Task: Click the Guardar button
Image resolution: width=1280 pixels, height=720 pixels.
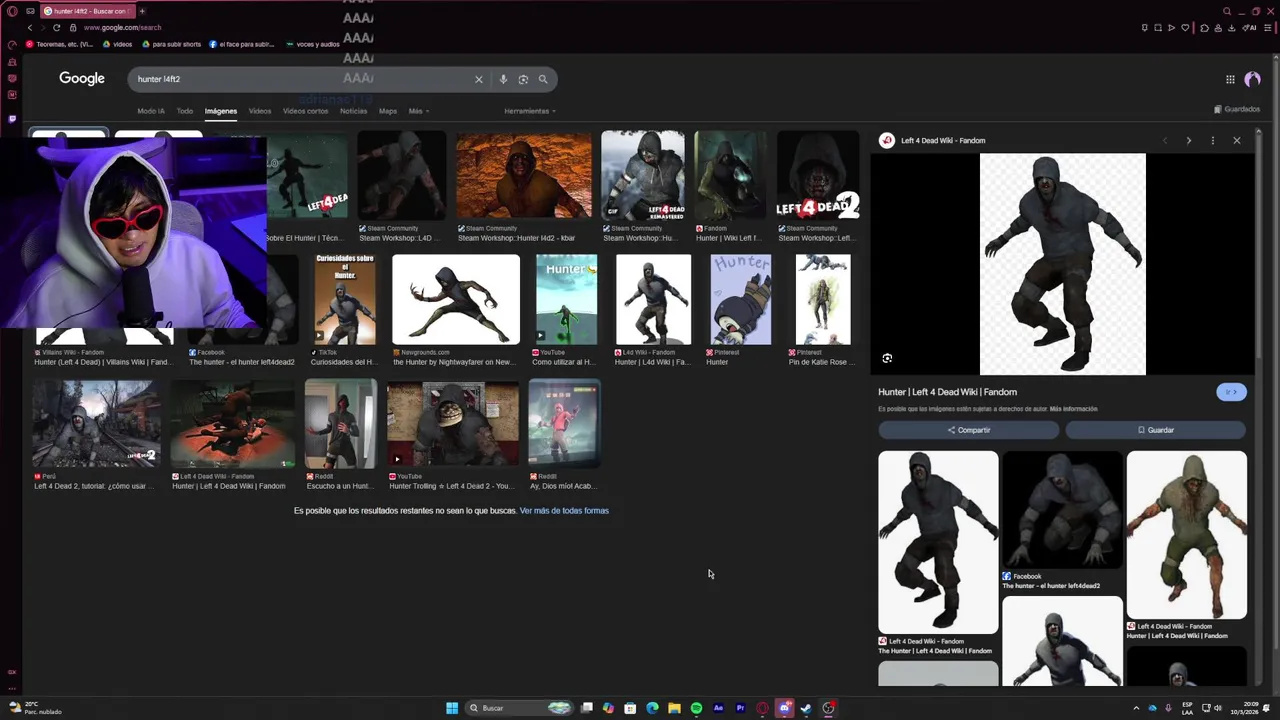Action: [1155, 430]
